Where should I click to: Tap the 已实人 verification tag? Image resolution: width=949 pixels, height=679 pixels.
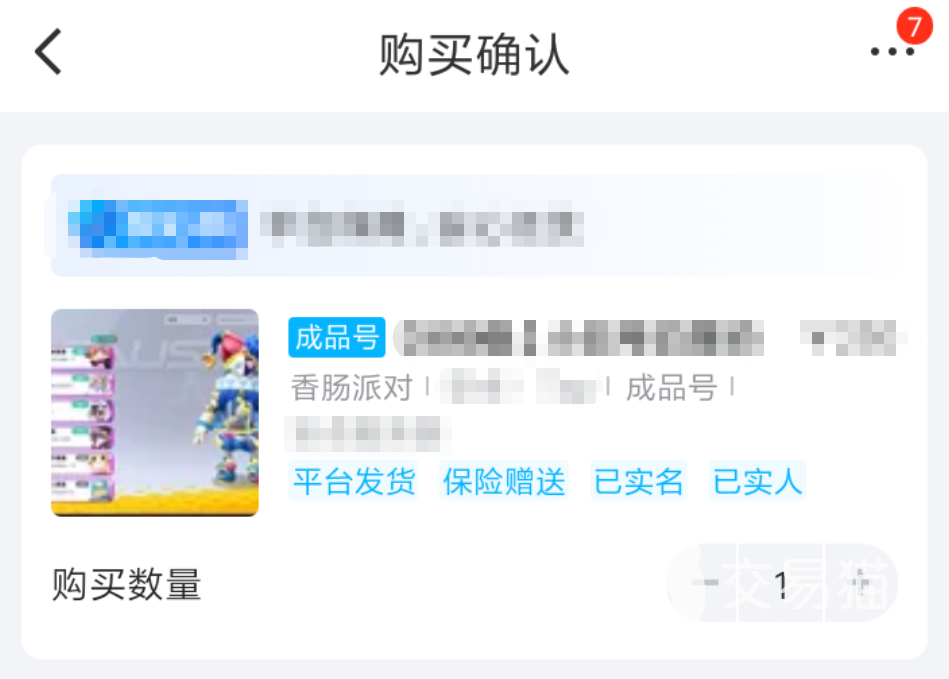[757, 481]
